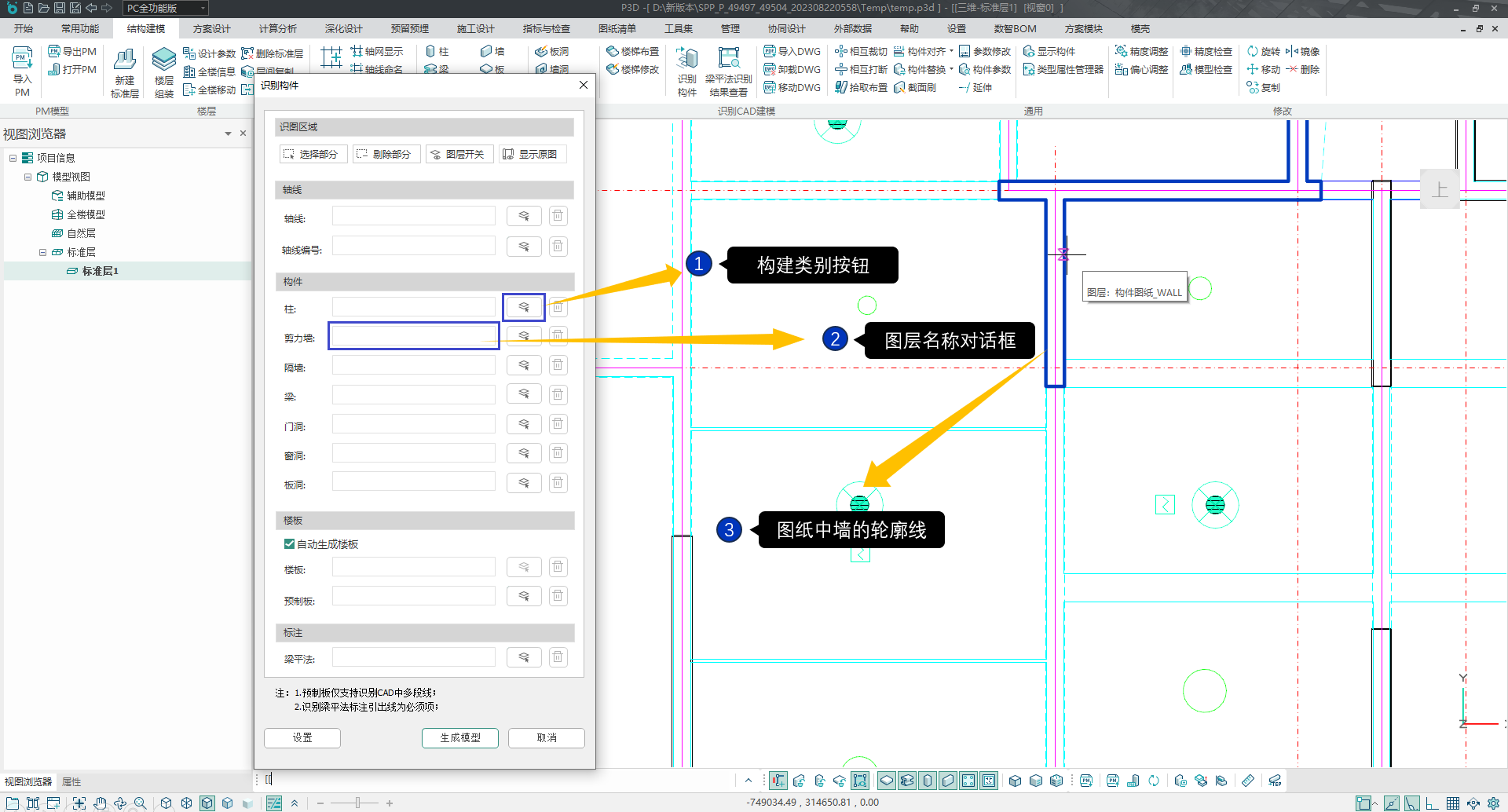Click the 生成模型 button

click(459, 738)
